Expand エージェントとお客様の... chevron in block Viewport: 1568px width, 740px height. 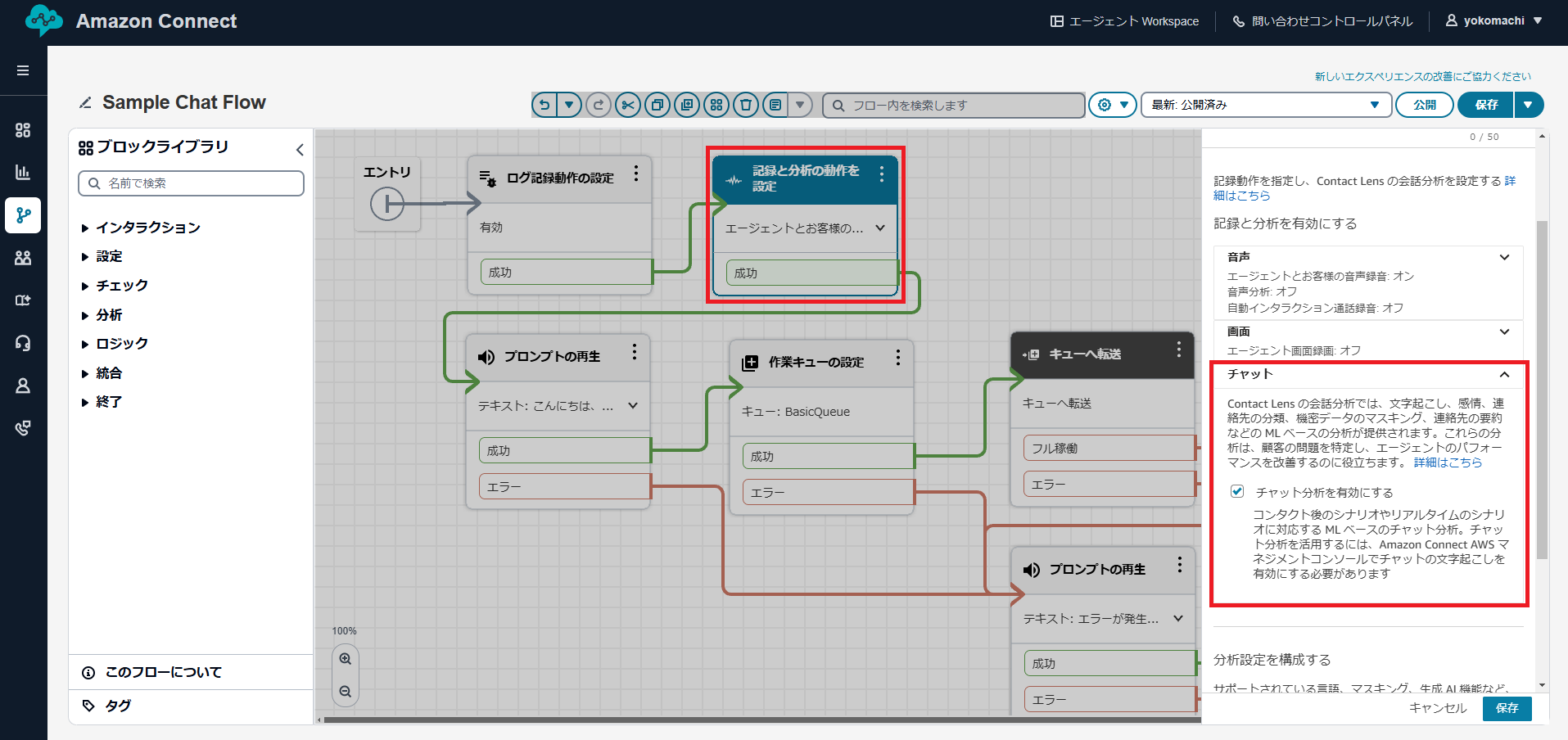point(880,228)
